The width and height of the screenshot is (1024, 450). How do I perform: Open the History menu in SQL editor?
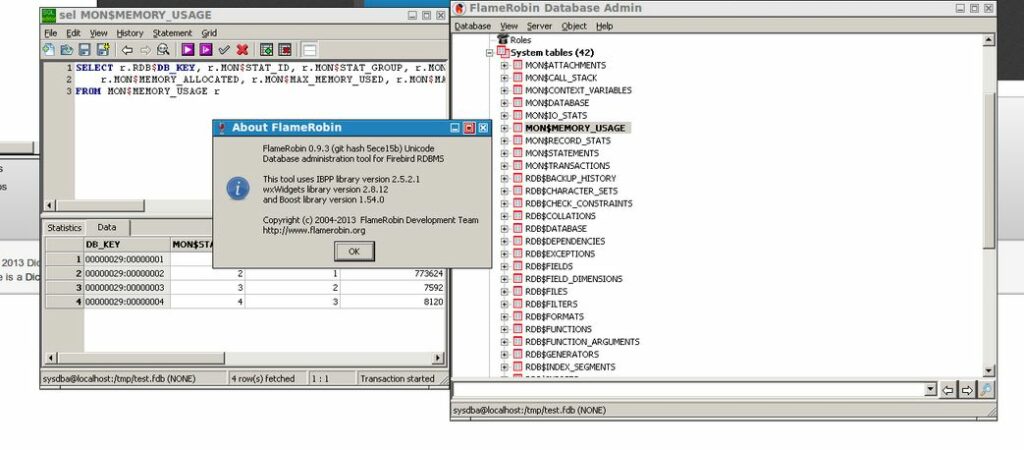tap(129, 33)
